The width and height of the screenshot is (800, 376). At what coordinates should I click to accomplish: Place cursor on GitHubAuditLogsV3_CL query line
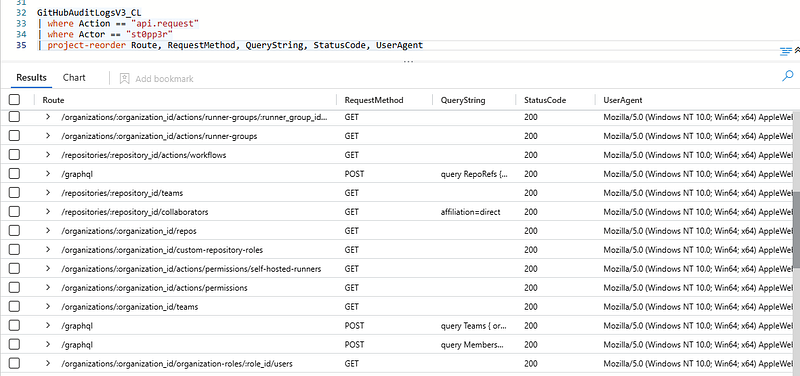pos(89,14)
